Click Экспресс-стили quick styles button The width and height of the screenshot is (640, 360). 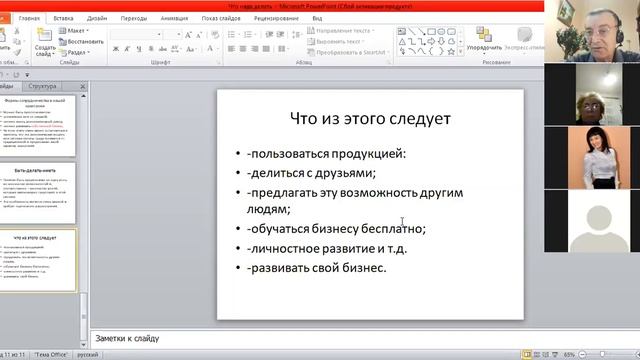point(524,39)
